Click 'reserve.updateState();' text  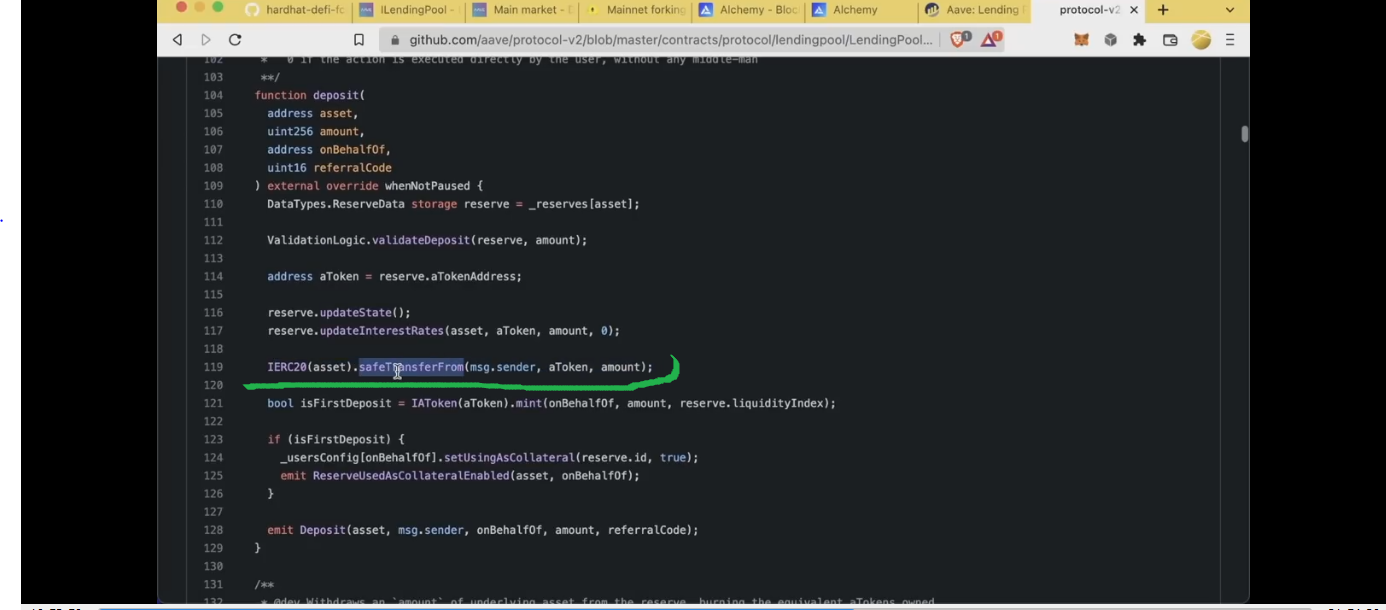[x=339, y=313]
